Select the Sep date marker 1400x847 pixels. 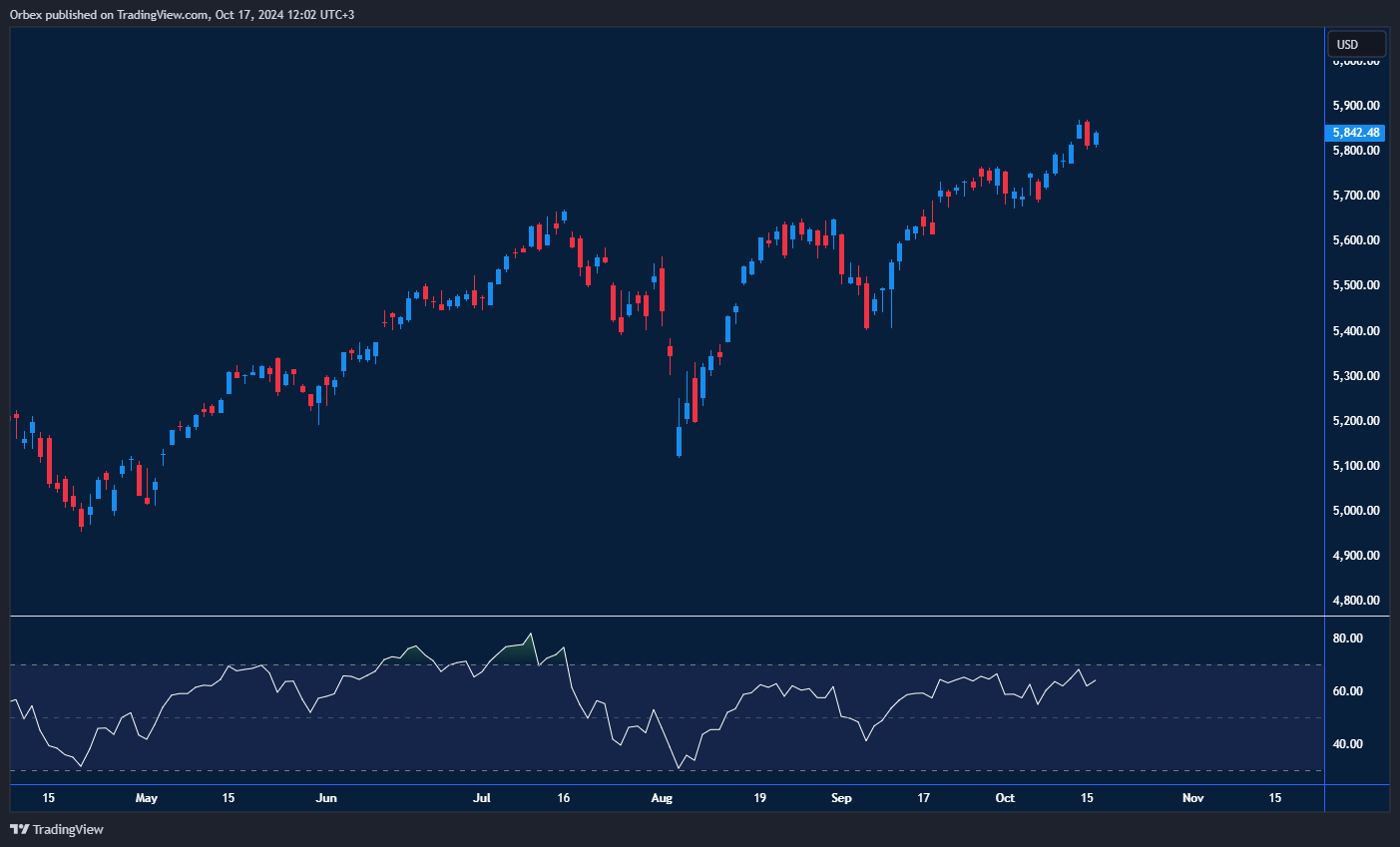[841, 798]
